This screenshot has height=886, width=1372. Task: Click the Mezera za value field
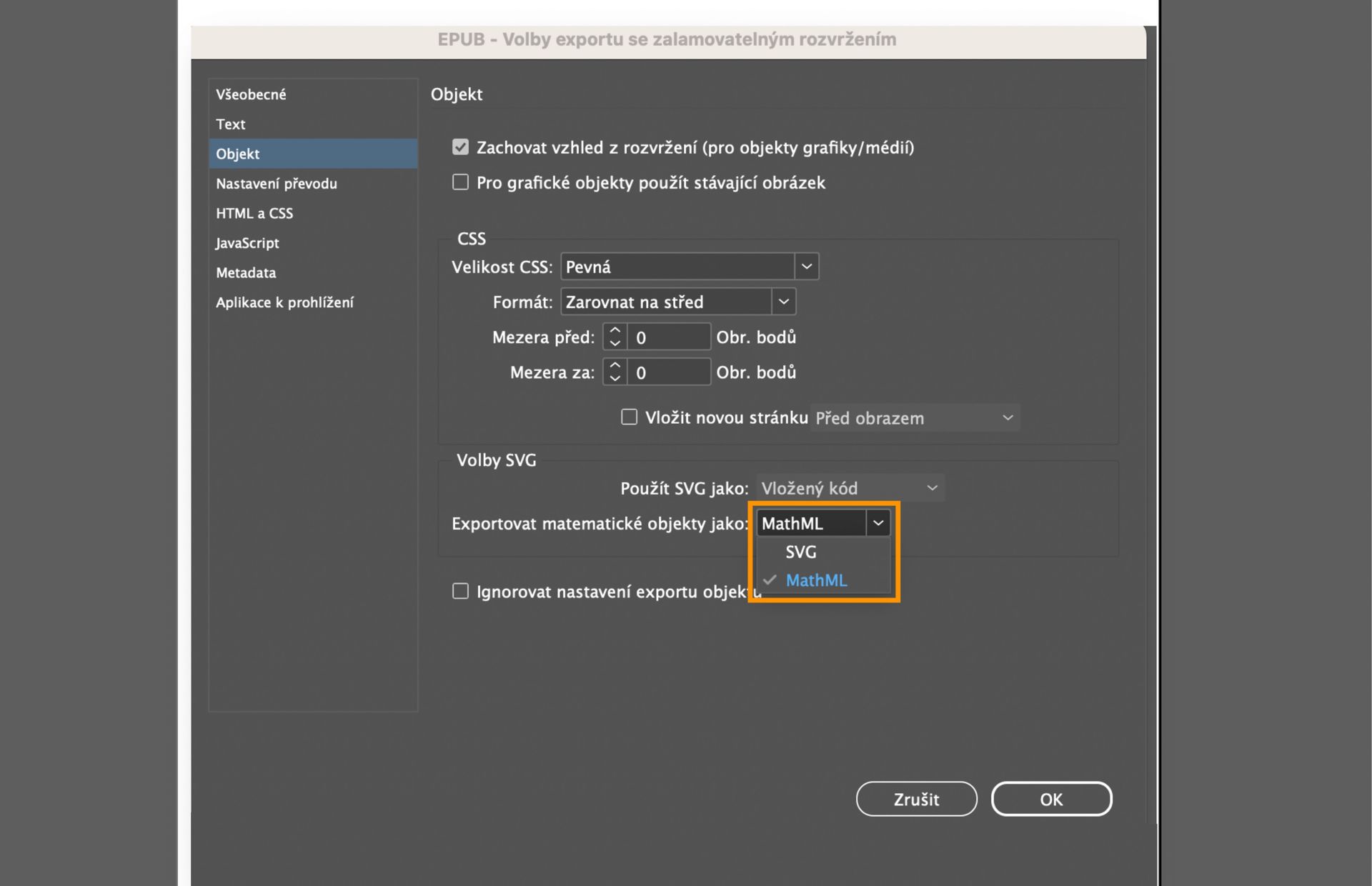(668, 372)
